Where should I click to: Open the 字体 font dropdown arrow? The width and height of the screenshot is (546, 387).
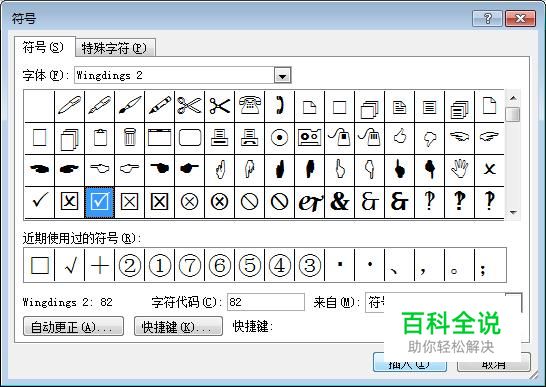pyautogui.click(x=282, y=75)
